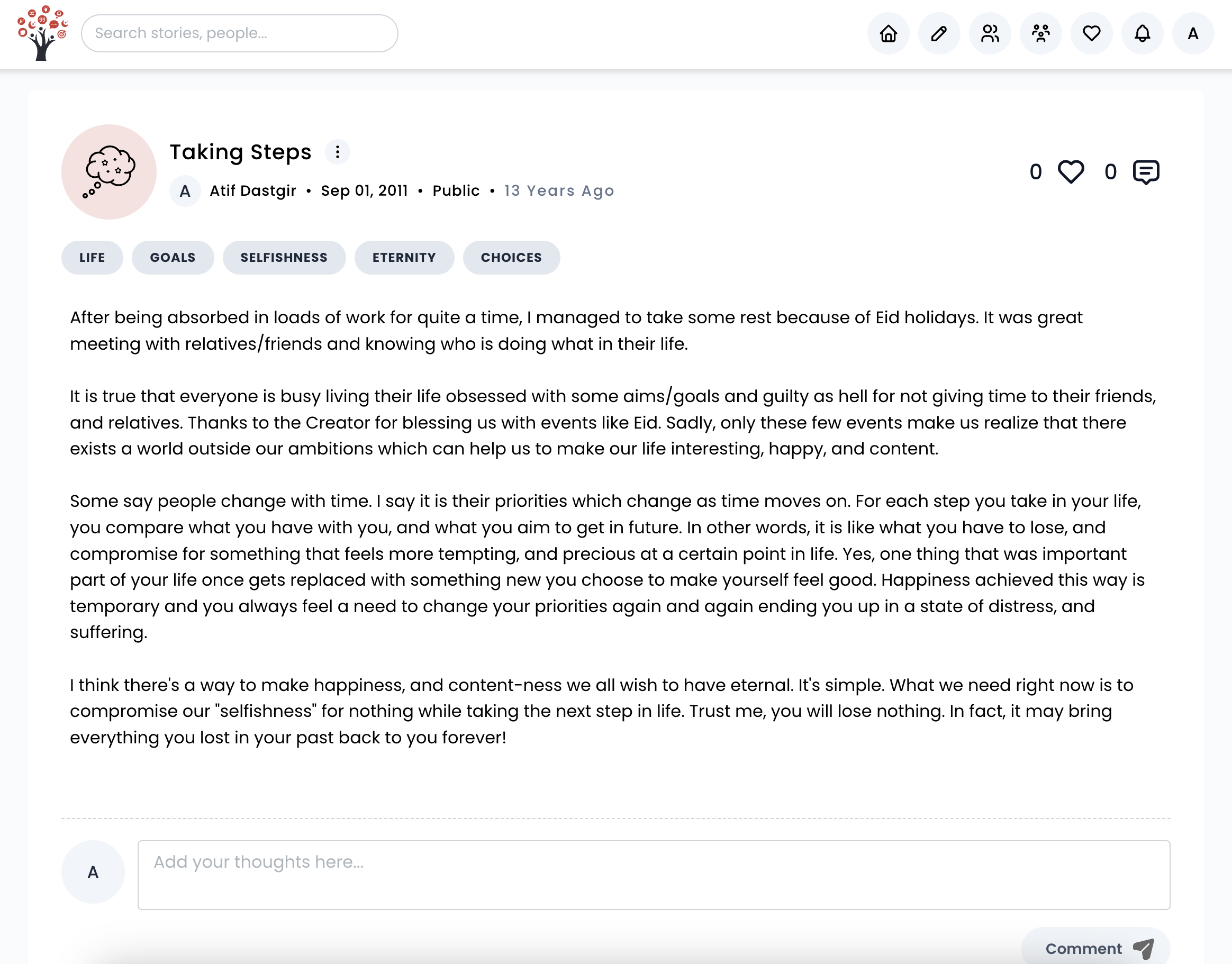Click the Comment submit button
This screenshot has height=964, width=1232.
1095,948
